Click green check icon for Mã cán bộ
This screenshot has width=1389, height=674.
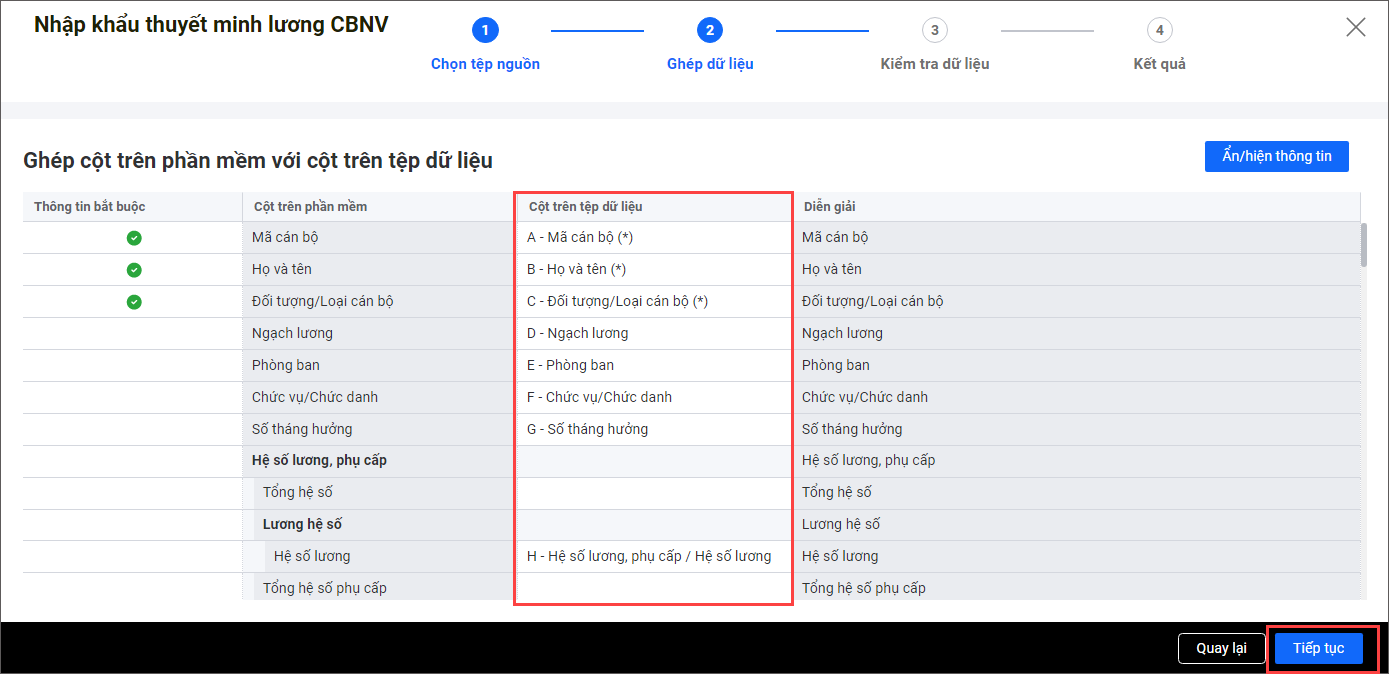coord(134,238)
